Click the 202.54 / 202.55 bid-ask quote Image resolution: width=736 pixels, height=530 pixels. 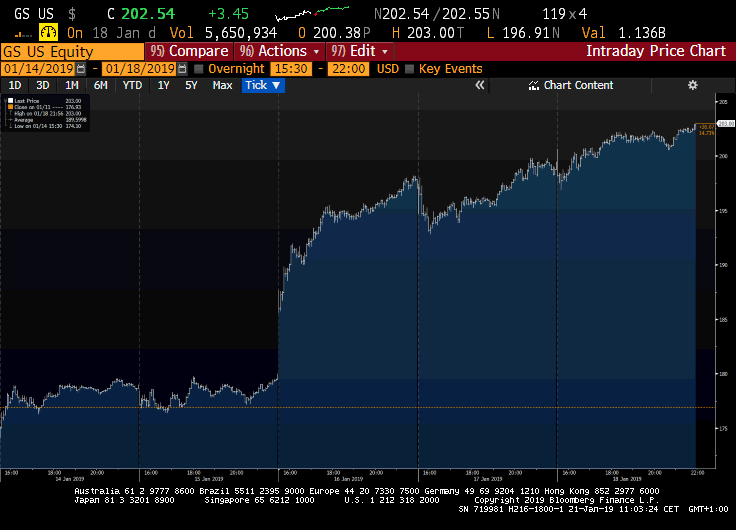[x=437, y=14]
